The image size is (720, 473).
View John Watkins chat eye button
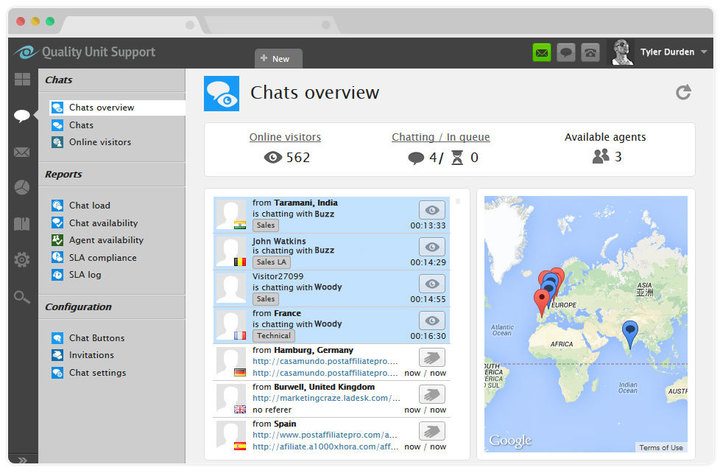(x=432, y=247)
